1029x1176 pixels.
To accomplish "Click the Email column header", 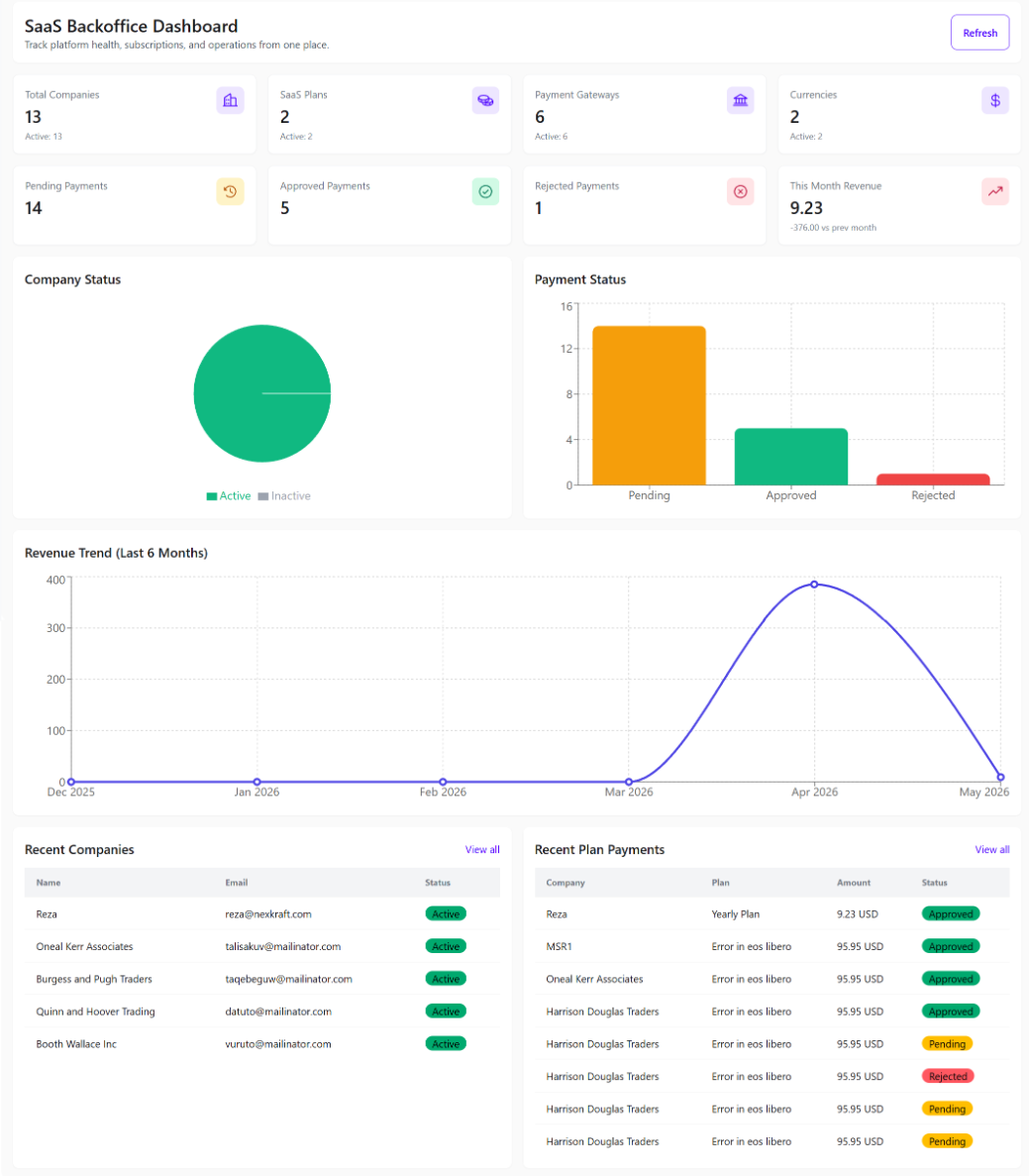I will coord(237,883).
